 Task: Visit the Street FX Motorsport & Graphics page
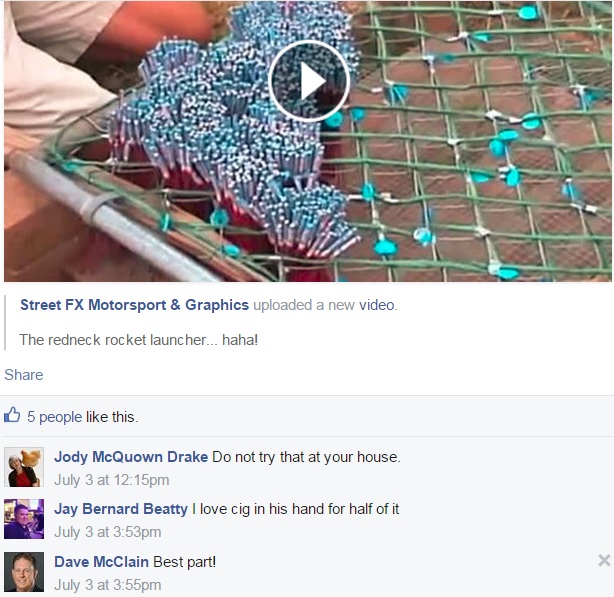tap(134, 305)
